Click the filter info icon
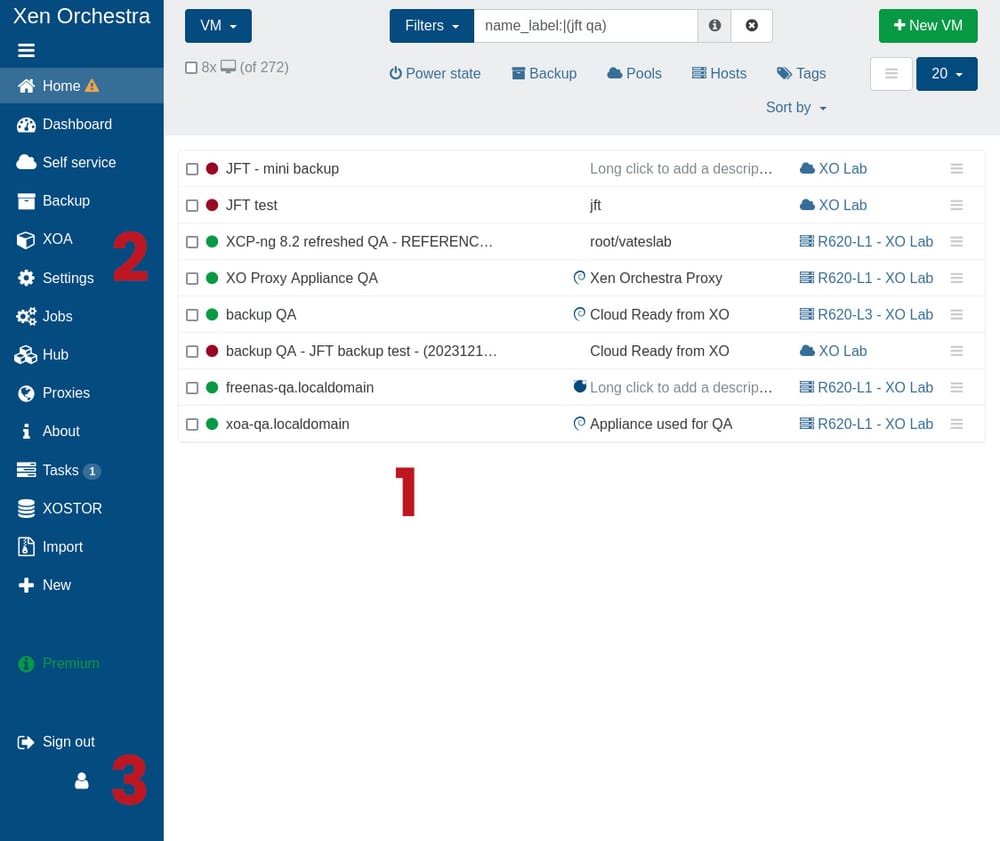Image resolution: width=1000 pixels, height=841 pixels. tap(714, 26)
